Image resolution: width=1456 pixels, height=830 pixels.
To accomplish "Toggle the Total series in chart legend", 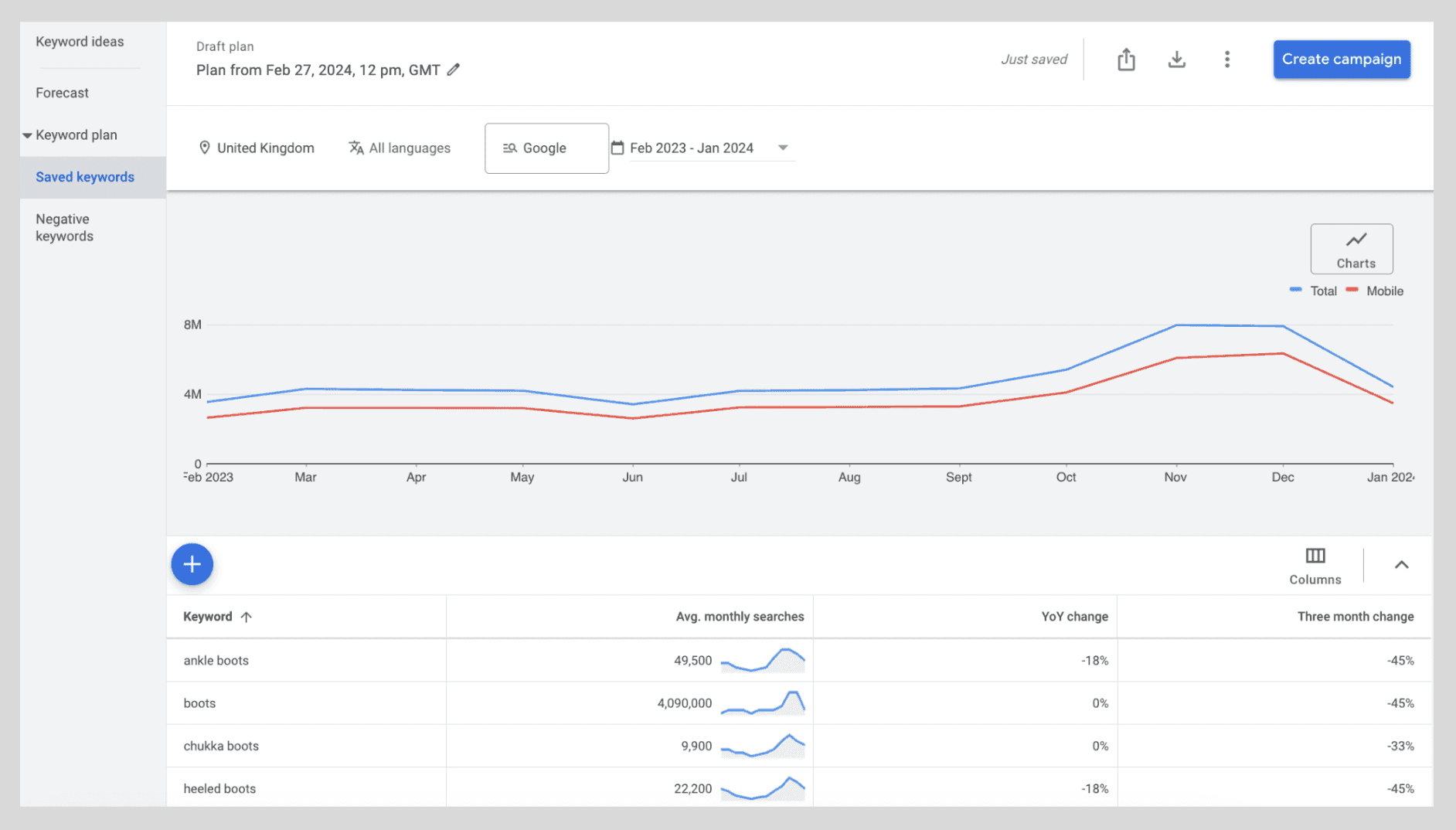I will [1313, 291].
